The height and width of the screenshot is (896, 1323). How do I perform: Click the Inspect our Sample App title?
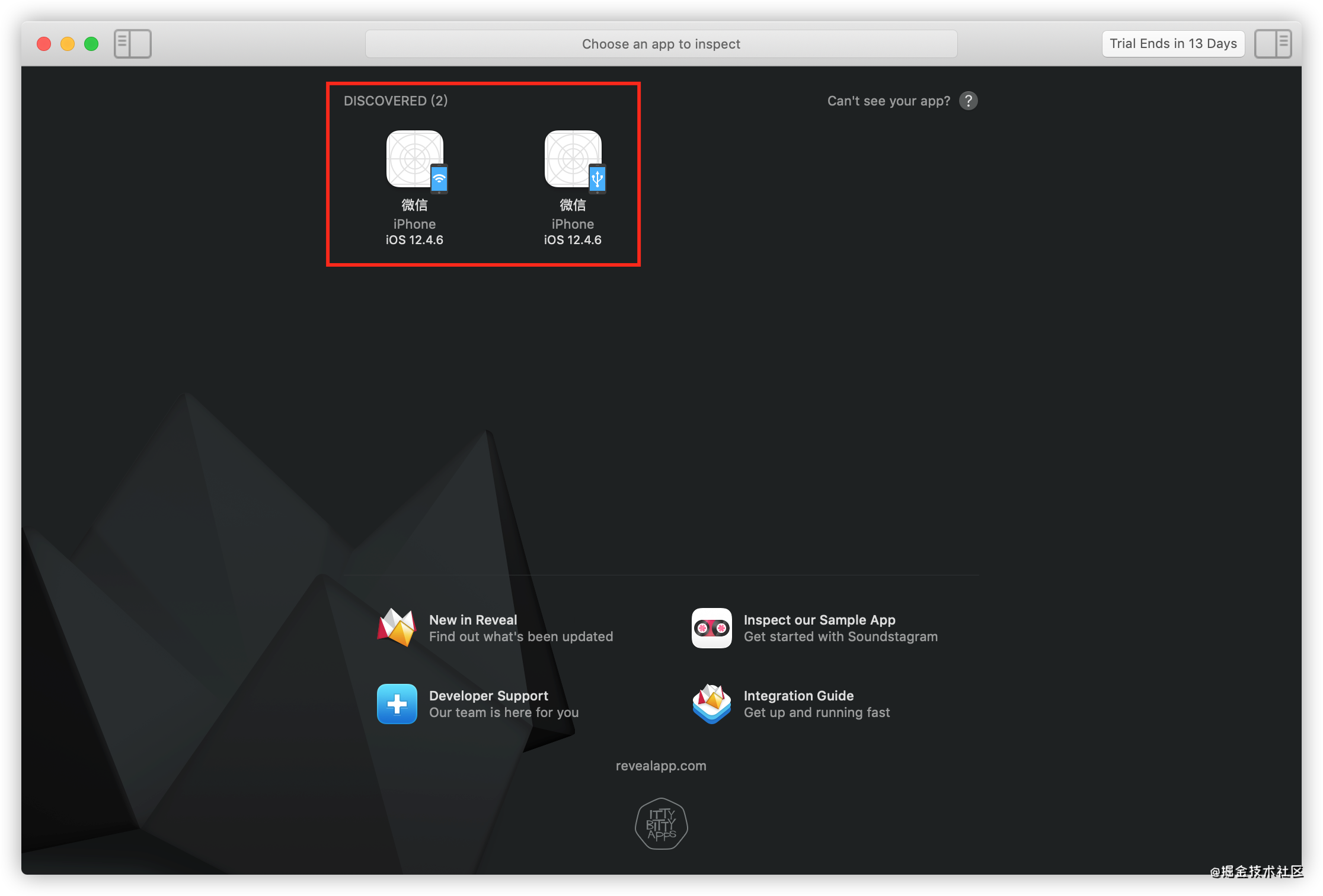click(819, 620)
